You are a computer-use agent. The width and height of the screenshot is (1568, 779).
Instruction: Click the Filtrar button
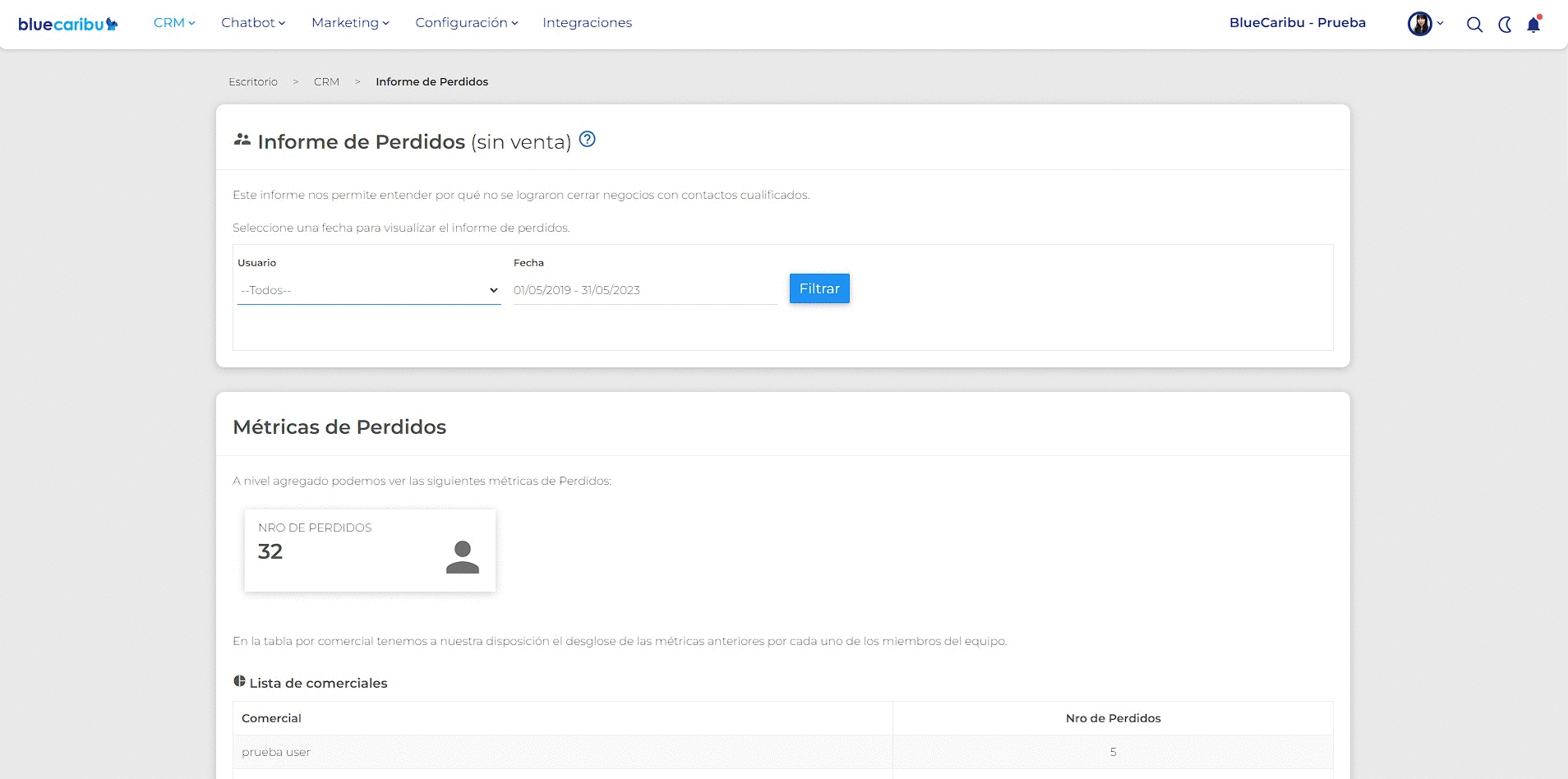[x=819, y=288]
